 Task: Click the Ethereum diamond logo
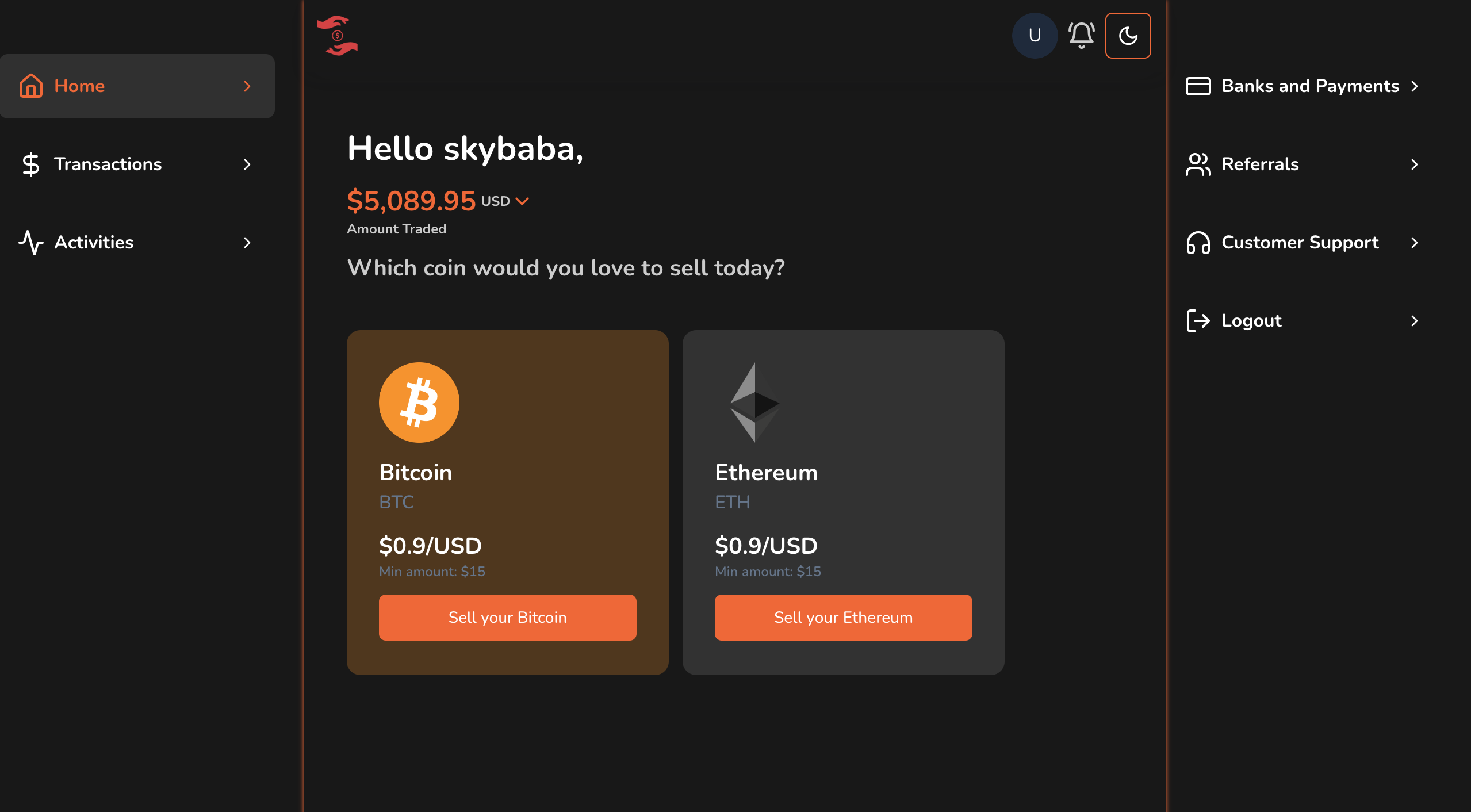(754, 403)
